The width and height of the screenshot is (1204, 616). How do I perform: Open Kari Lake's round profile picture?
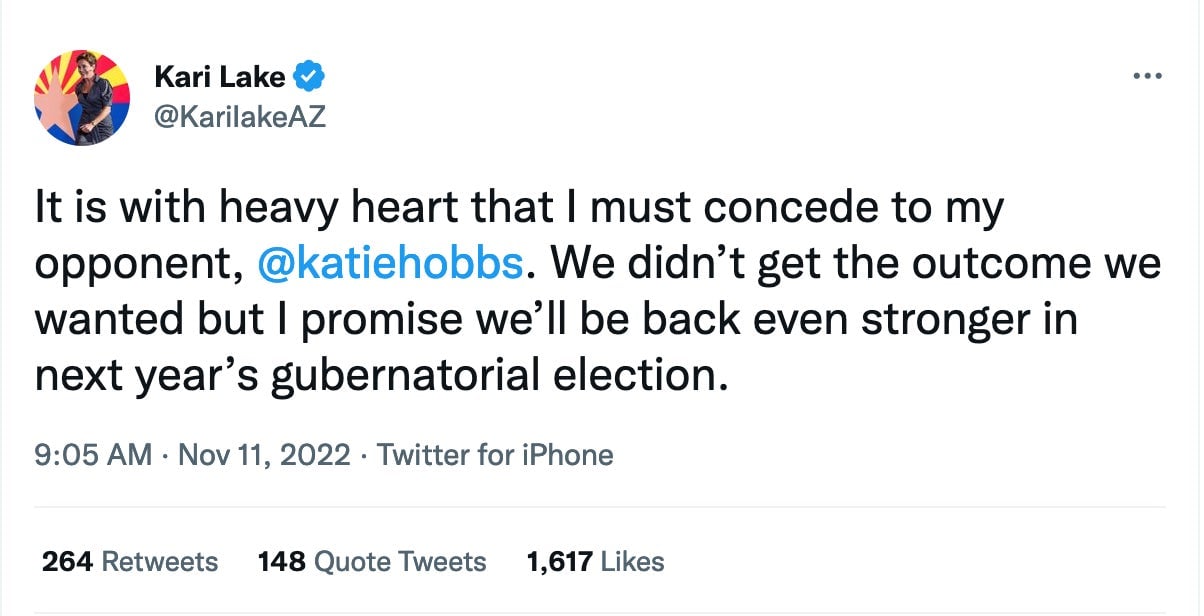coord(83,97)
